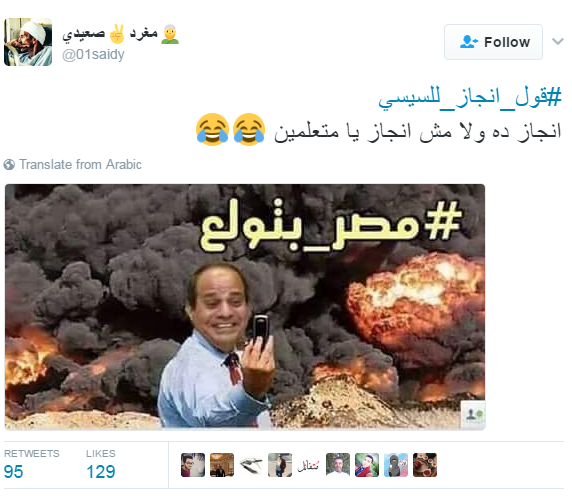
Task: View the 95 retweets list
Action: (31, 464)
